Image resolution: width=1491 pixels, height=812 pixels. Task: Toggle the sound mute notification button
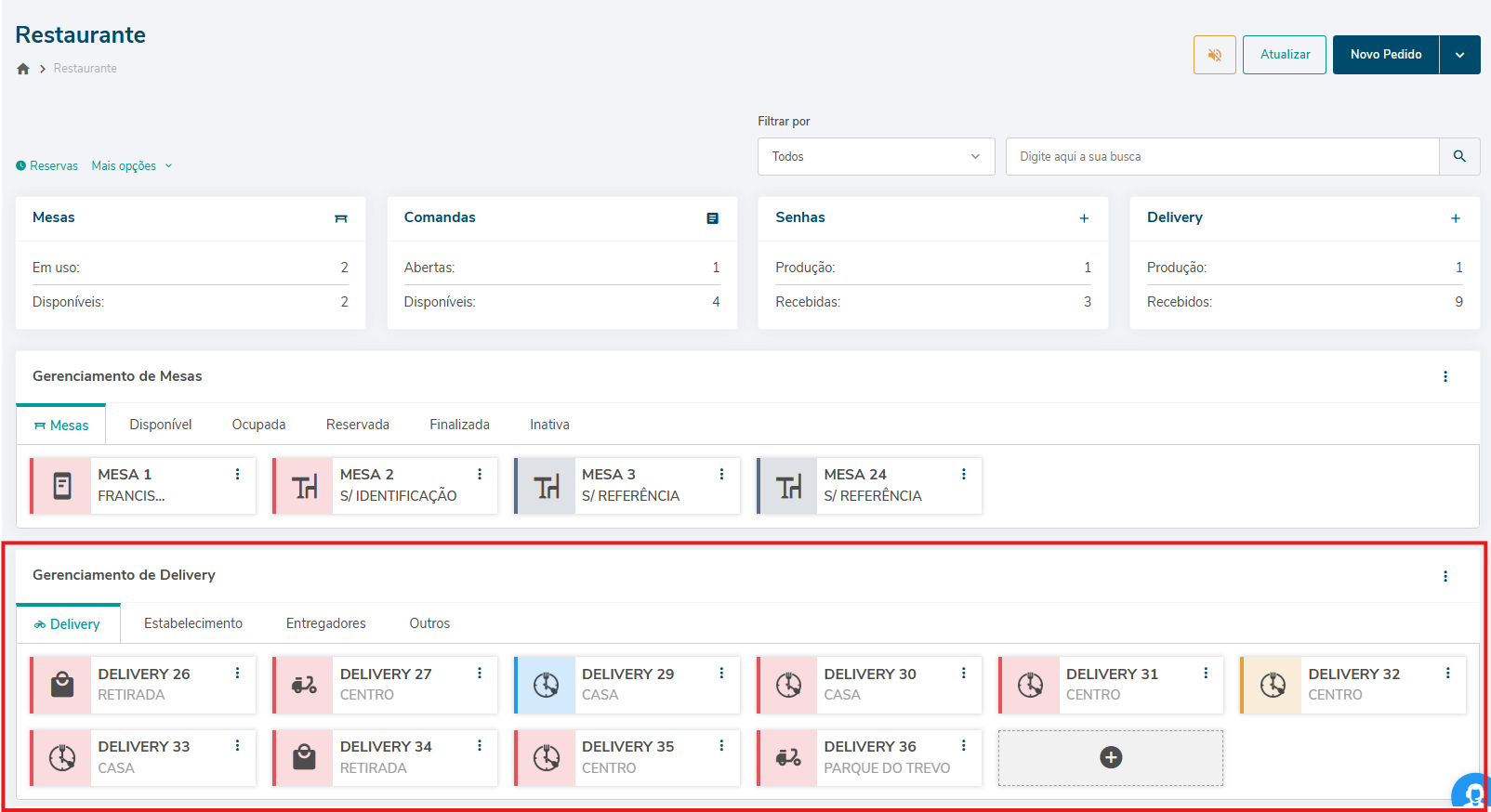click(1214, 55)
